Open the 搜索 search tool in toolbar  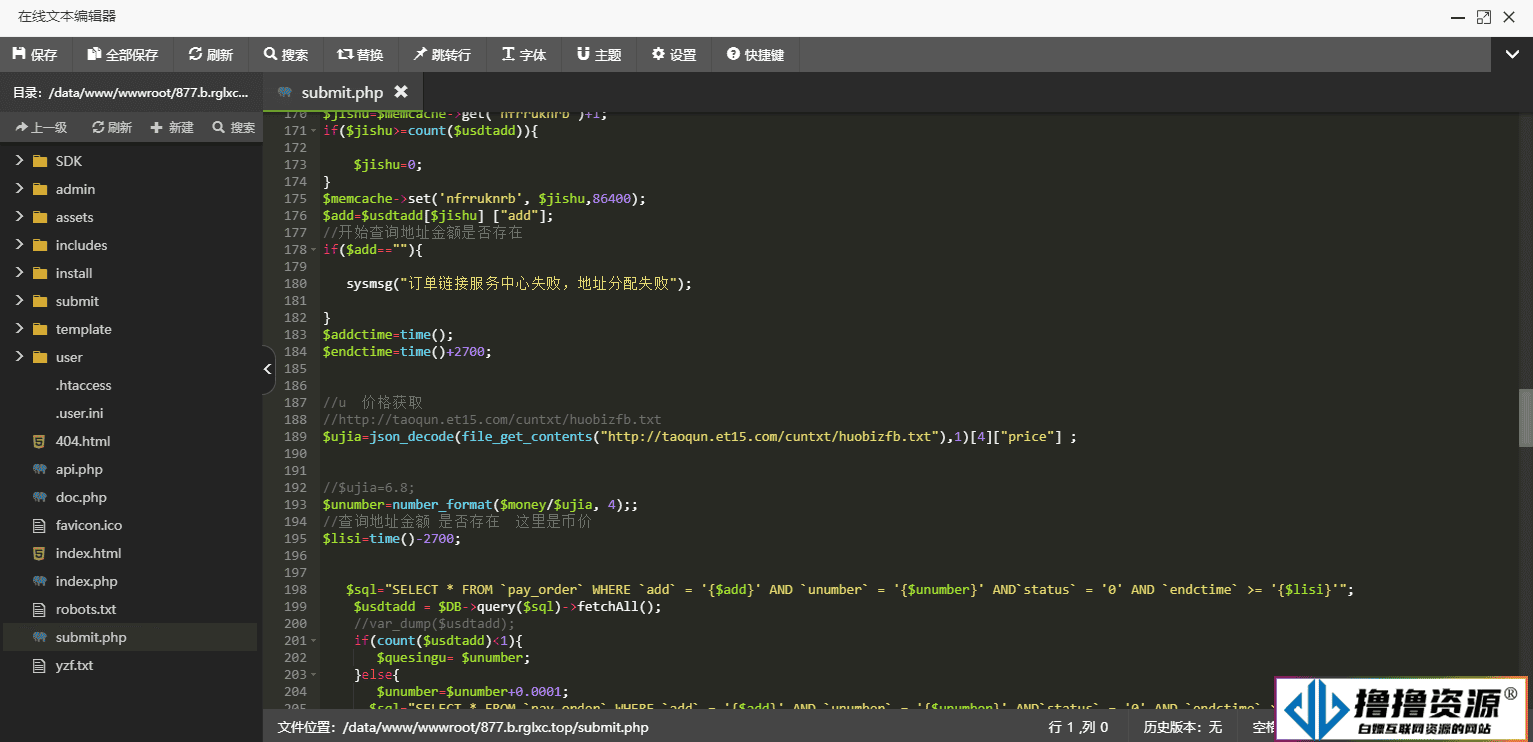coord(286,55)
